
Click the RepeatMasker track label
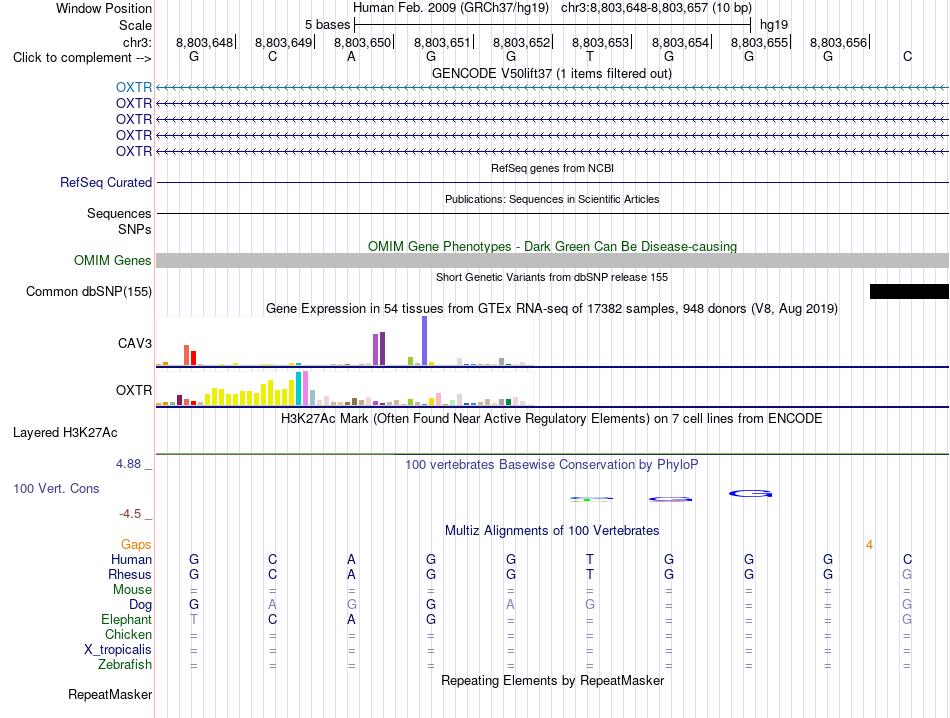110,695
